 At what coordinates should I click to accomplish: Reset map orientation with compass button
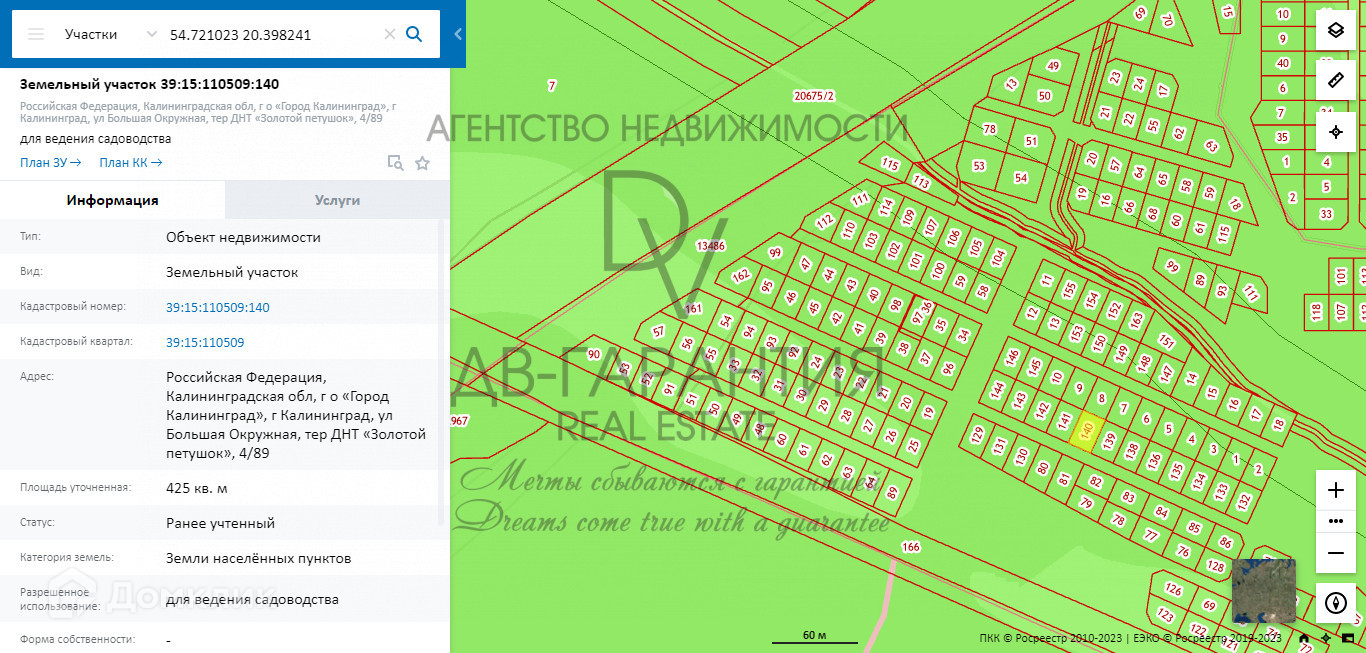click(1335, 603)
